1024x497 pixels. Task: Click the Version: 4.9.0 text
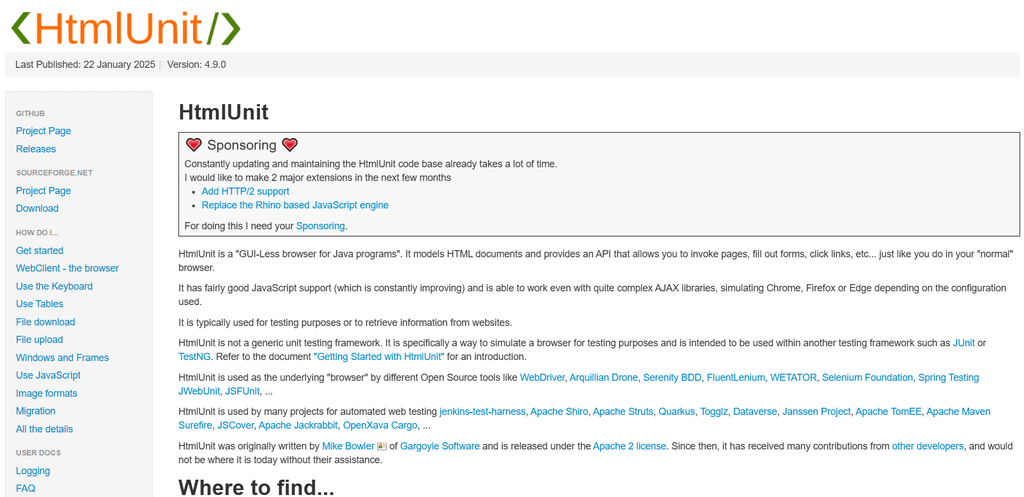(x=197, y=65)
